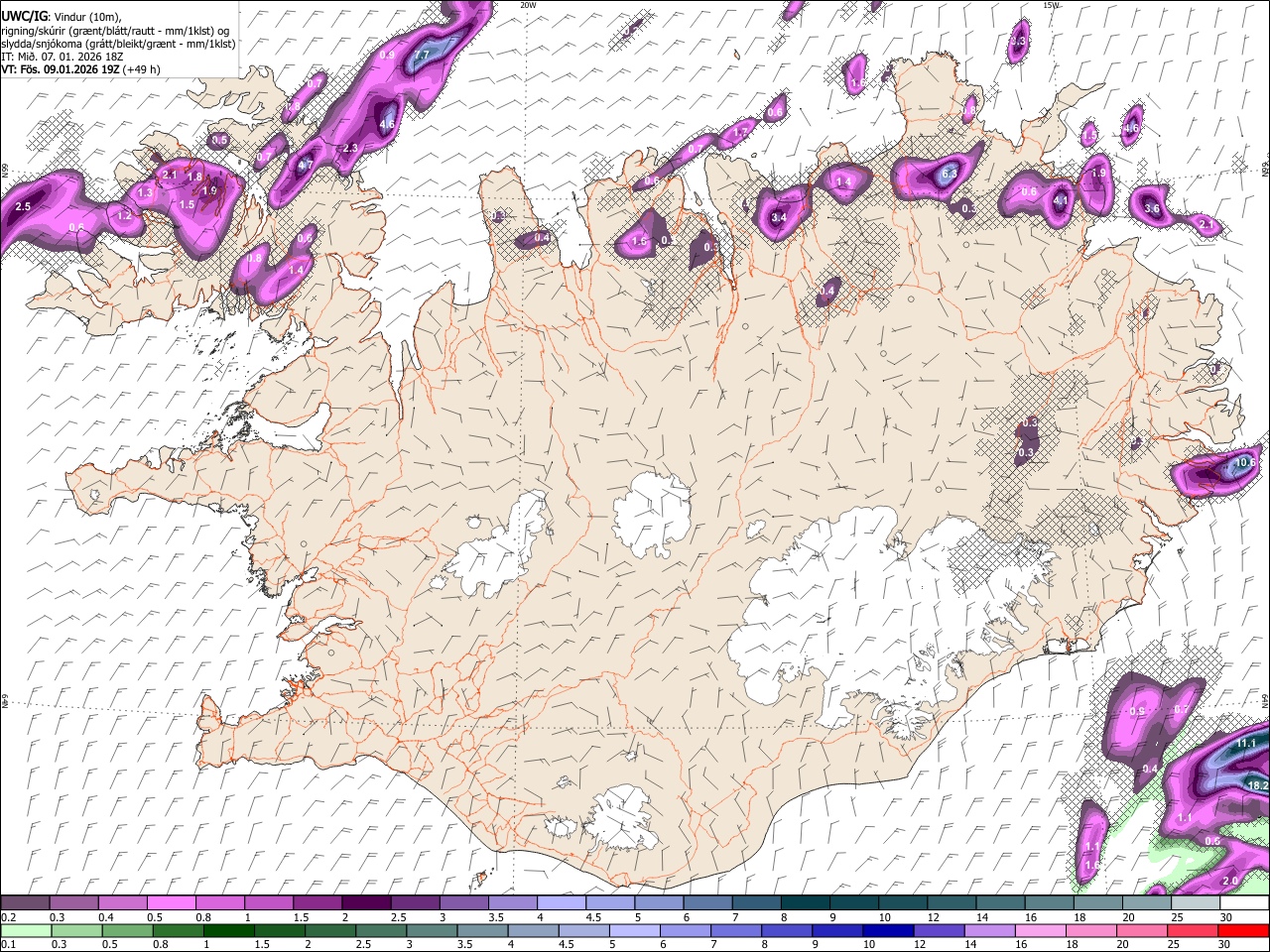Click pale green lower swatch starting at 0.1
The height and width of the screenshot is (952, 1270).
(x=26, y=930)
